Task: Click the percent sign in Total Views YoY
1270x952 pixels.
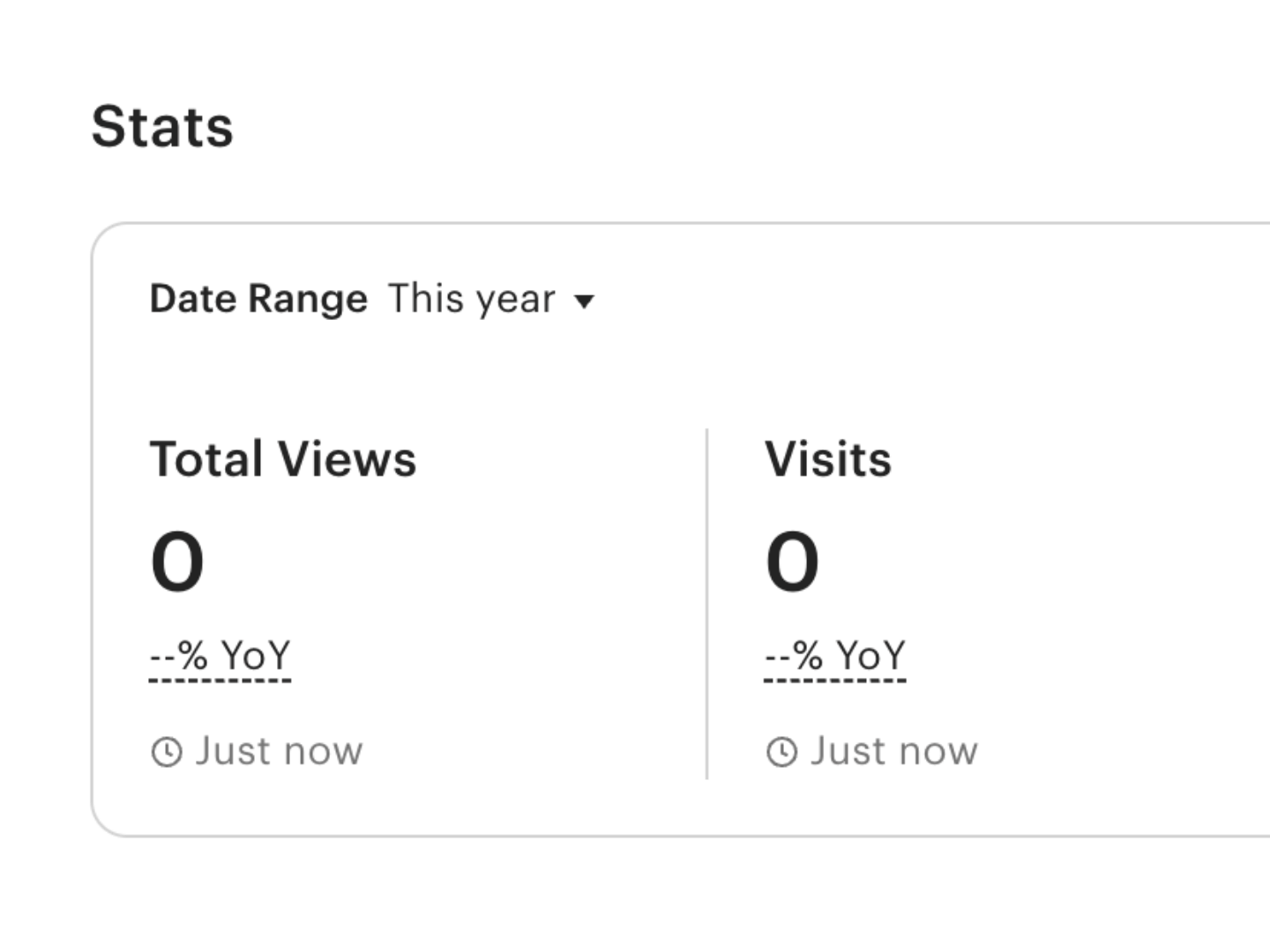Action: pyautogui.click(x=192, y=656)
